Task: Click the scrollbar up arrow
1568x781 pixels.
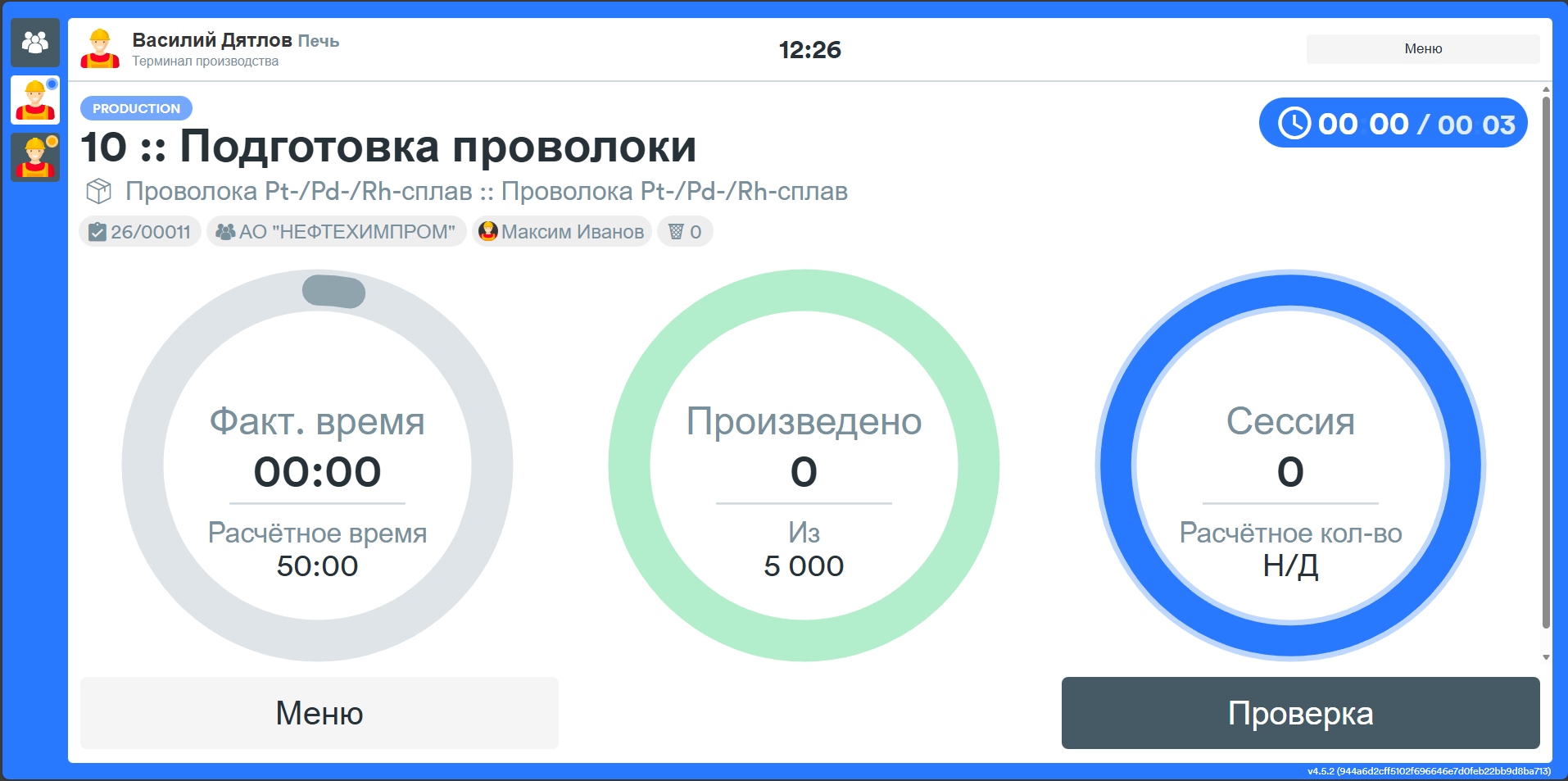Action: 1546,89
